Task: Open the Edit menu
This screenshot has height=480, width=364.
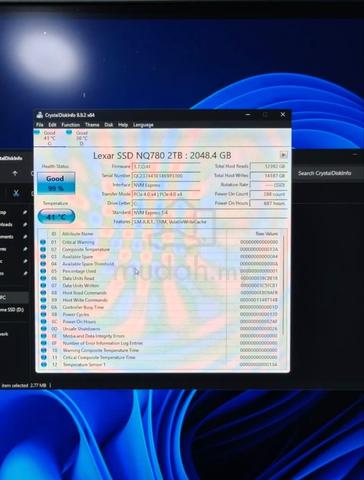Action: pyautogui.click(x=52, y=125)
